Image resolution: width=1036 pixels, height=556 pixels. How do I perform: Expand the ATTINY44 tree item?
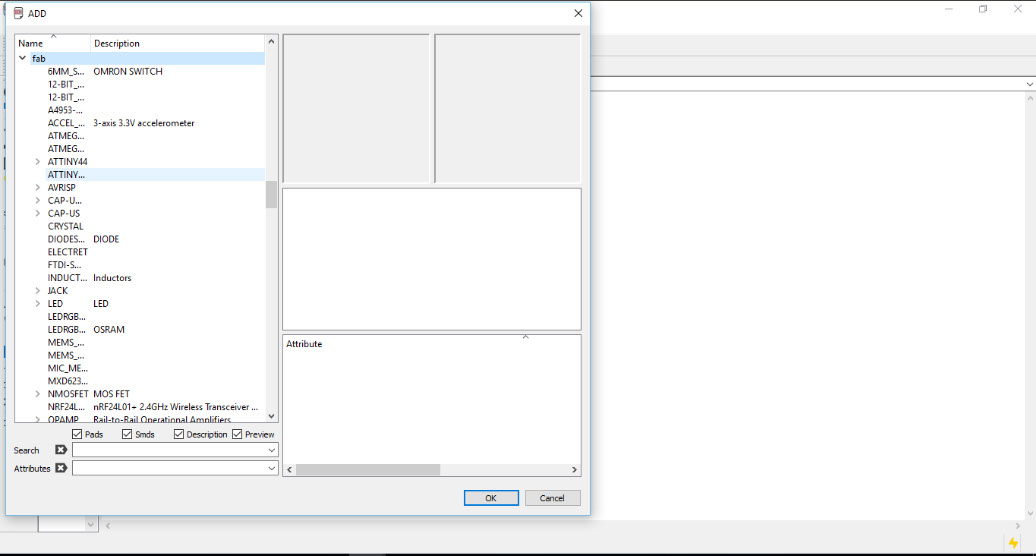click(38, 161)
